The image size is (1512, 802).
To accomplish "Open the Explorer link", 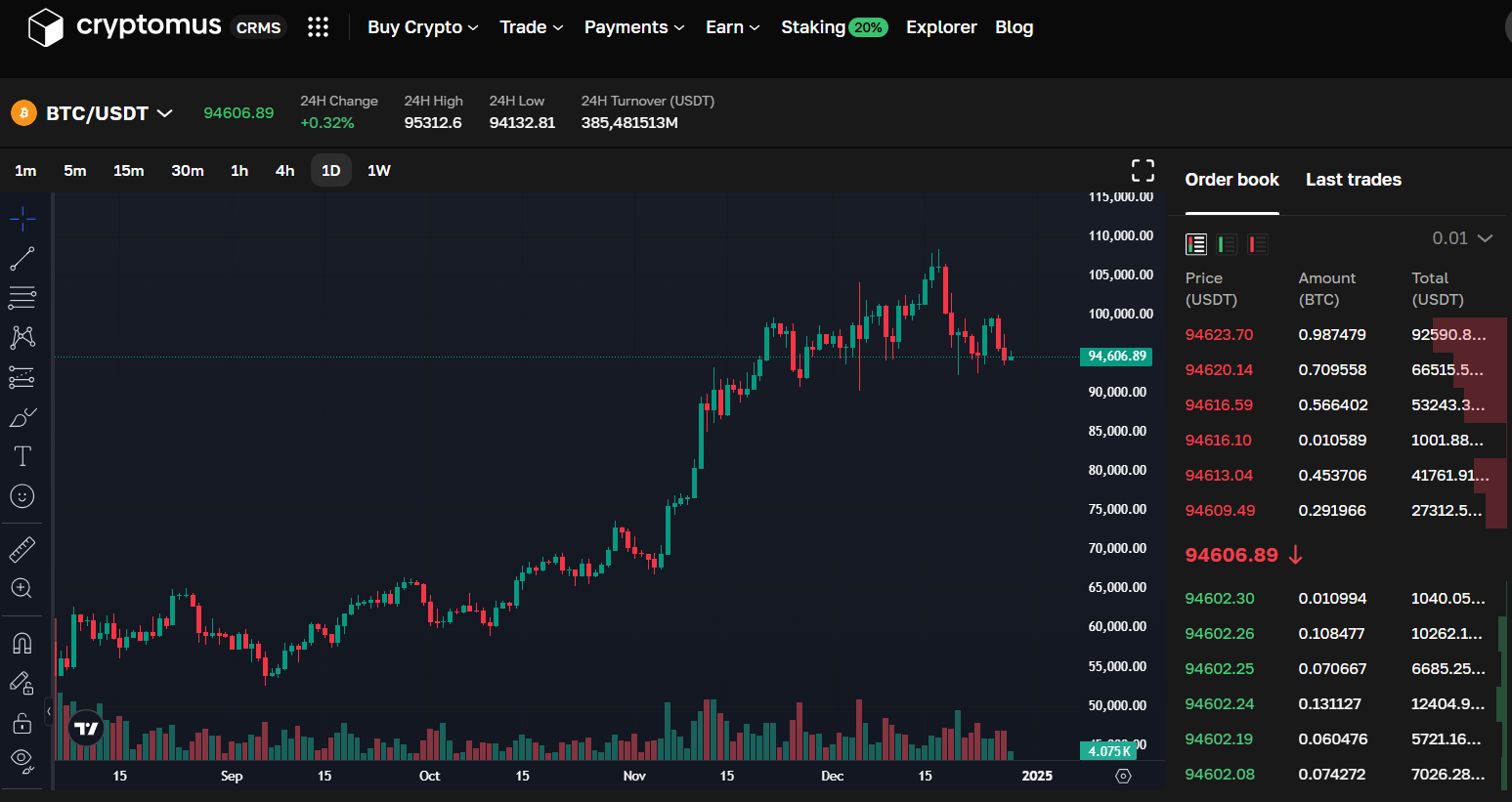I will tap(941, 27).
